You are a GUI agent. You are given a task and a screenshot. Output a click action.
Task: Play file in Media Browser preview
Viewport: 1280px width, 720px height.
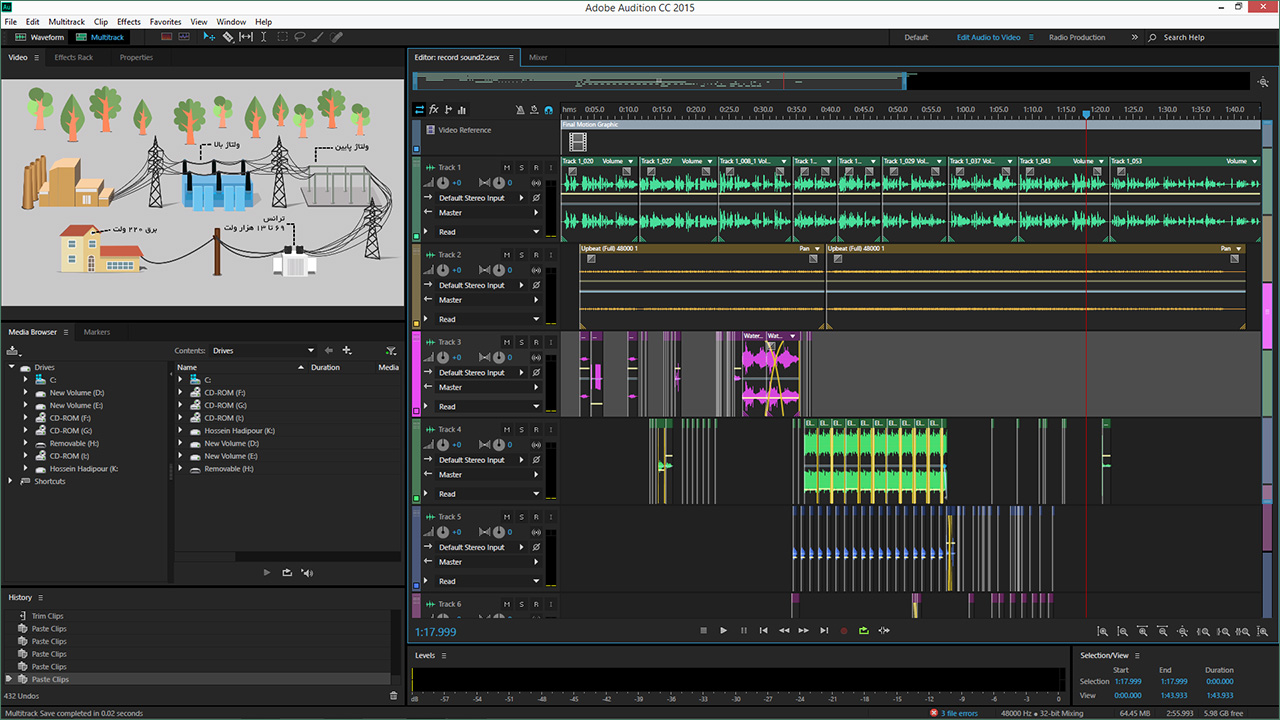(266, 573)
